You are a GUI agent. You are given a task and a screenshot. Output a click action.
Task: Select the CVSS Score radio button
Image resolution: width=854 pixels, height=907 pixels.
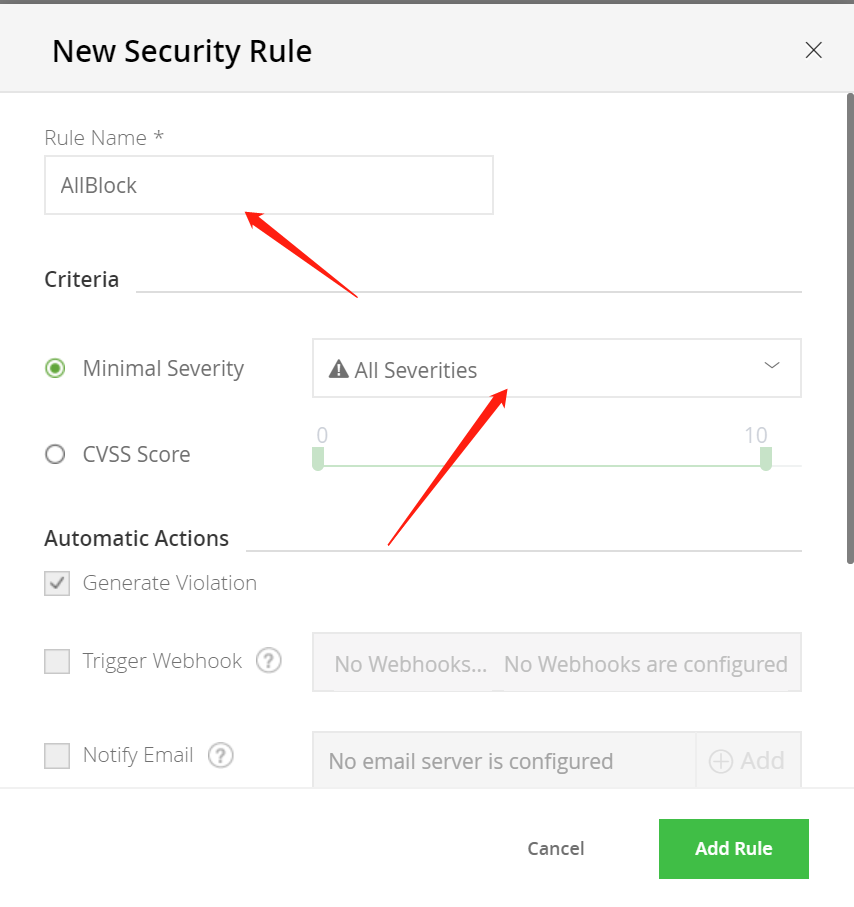pyautogui.click(x=56, y=454)
